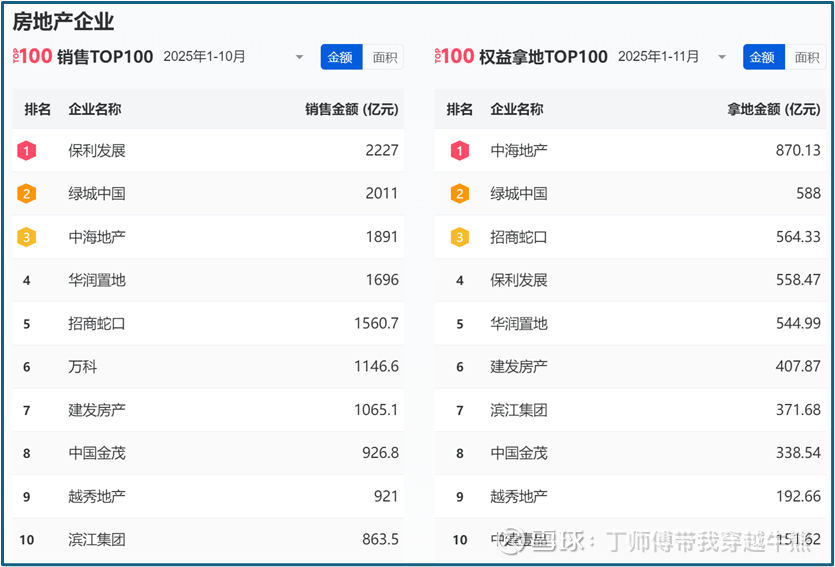Switch sales table to 金额 view
The width and height of the screenshot is (835, 567).
[341, 57]
